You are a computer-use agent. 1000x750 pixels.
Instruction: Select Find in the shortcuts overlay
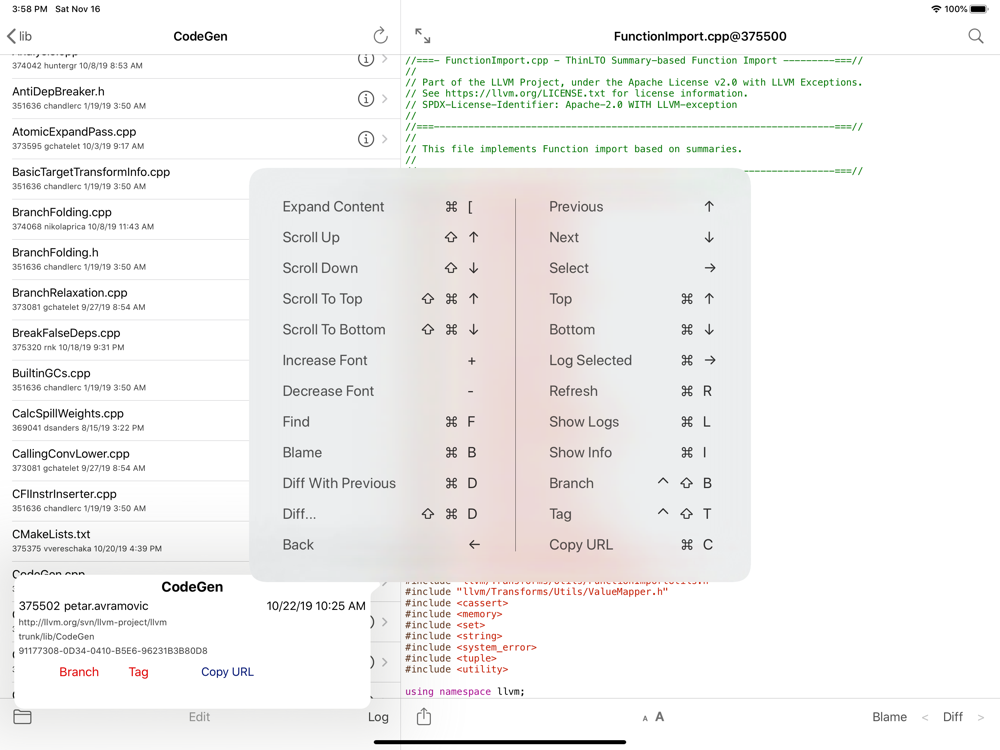coord(380,422)
